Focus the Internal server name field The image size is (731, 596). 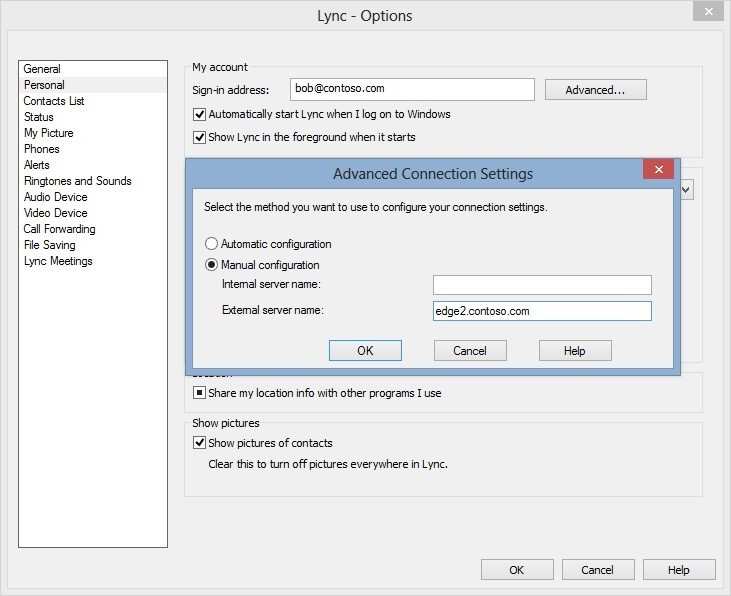(x=542, y=285)
